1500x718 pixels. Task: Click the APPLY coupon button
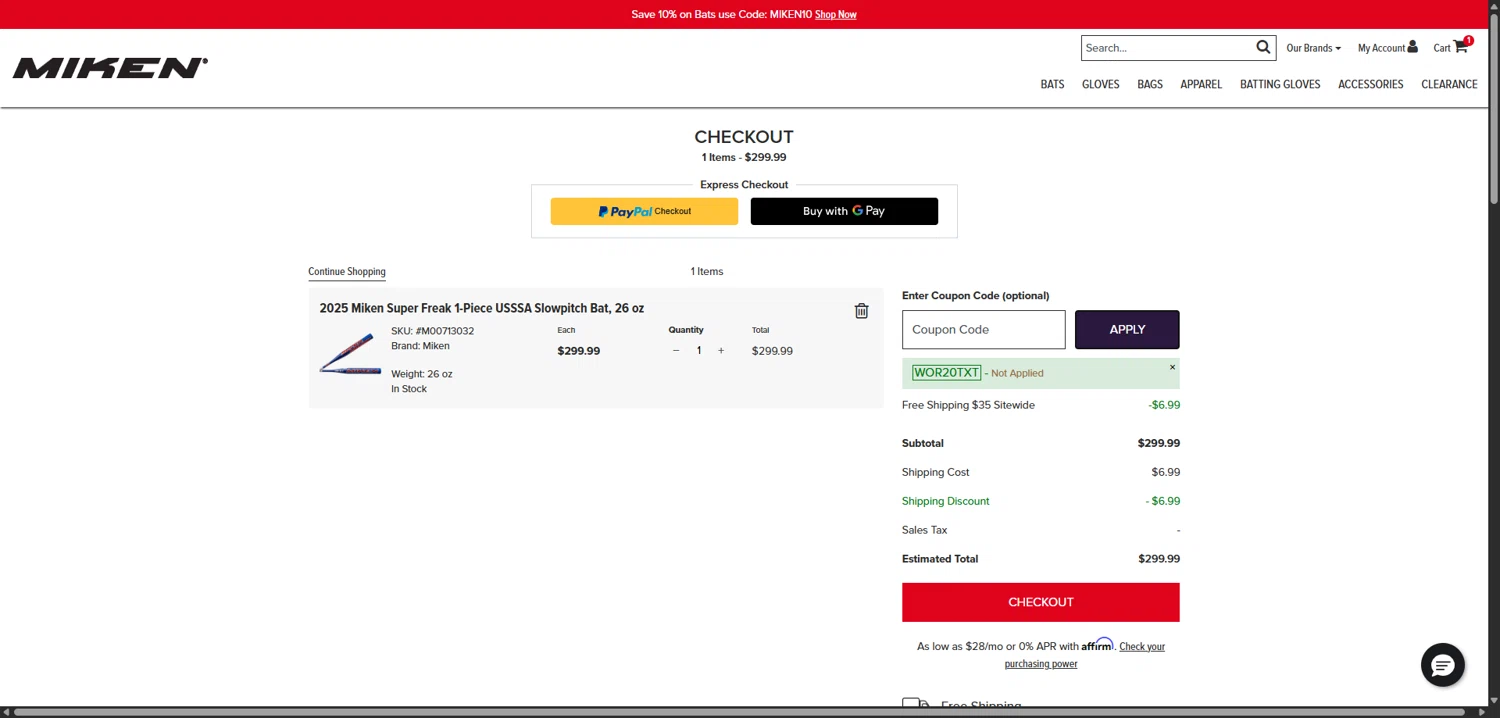(1127, 329)
